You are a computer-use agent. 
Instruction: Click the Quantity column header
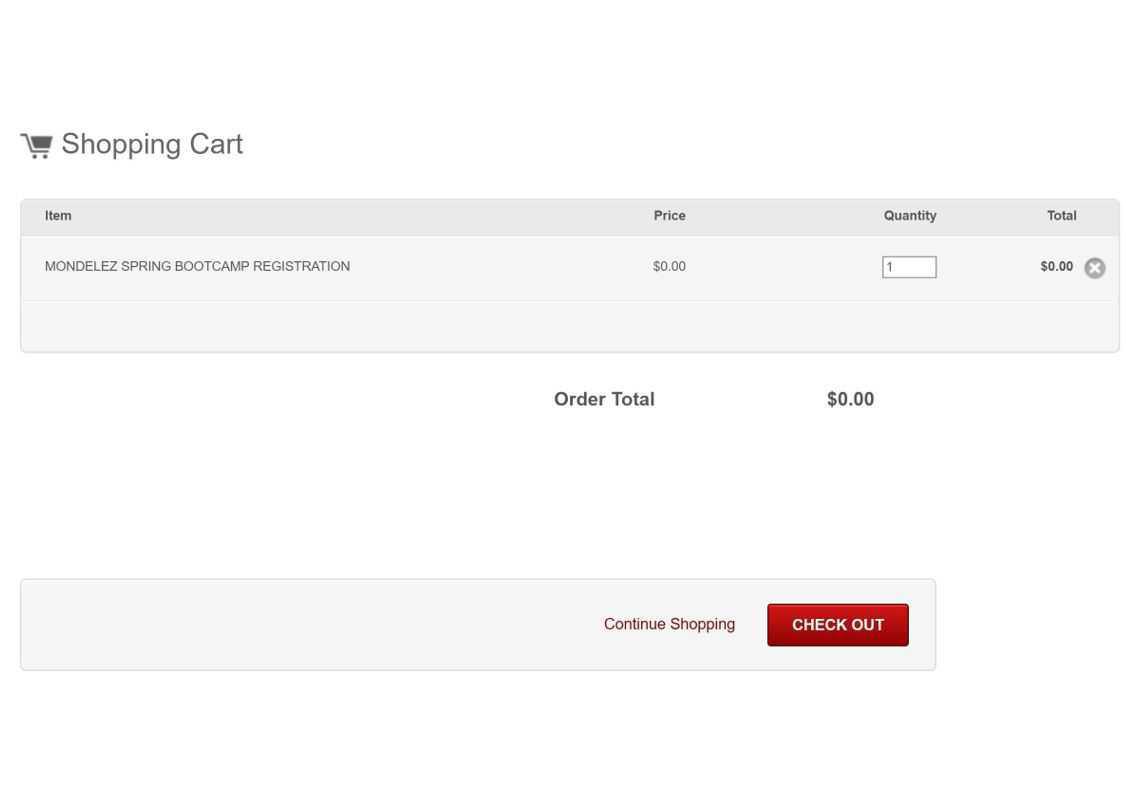909,216
